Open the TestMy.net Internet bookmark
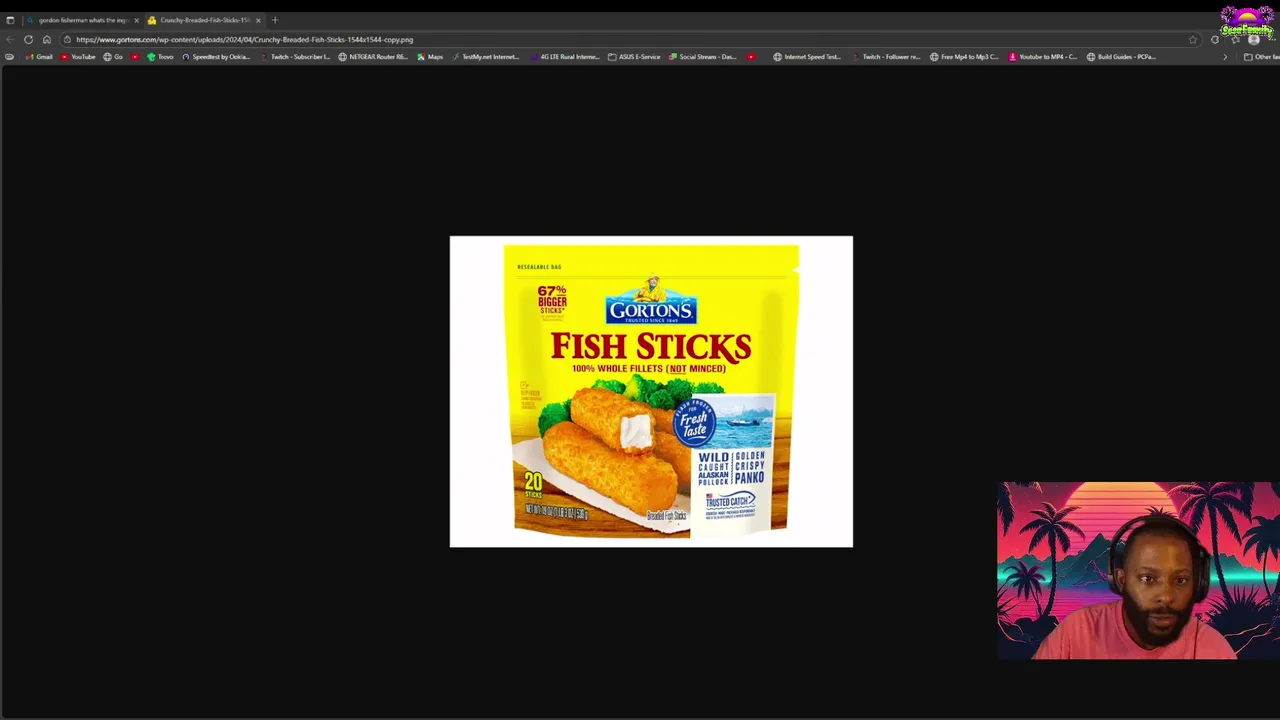 (484, 57)
